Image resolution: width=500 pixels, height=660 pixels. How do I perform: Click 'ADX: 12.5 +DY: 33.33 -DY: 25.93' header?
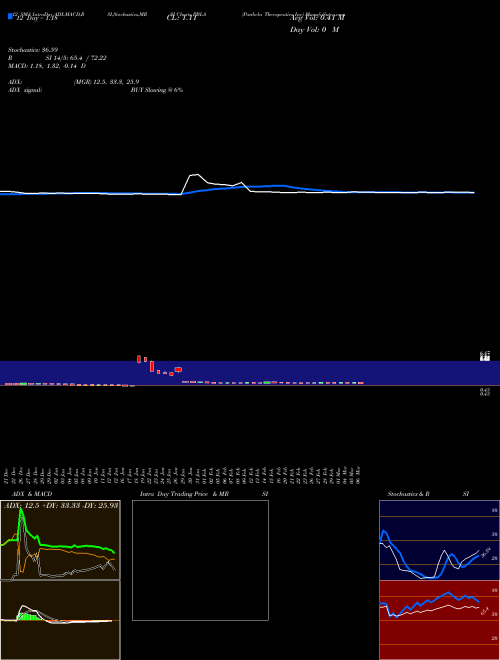point(61,505)
